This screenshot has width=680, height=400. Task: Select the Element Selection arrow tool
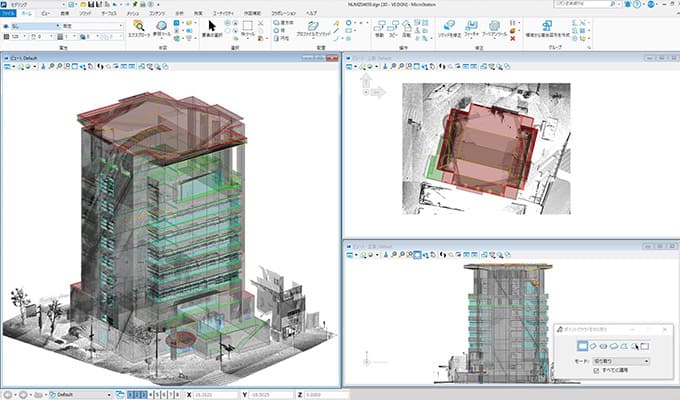(x=213, y=26)
